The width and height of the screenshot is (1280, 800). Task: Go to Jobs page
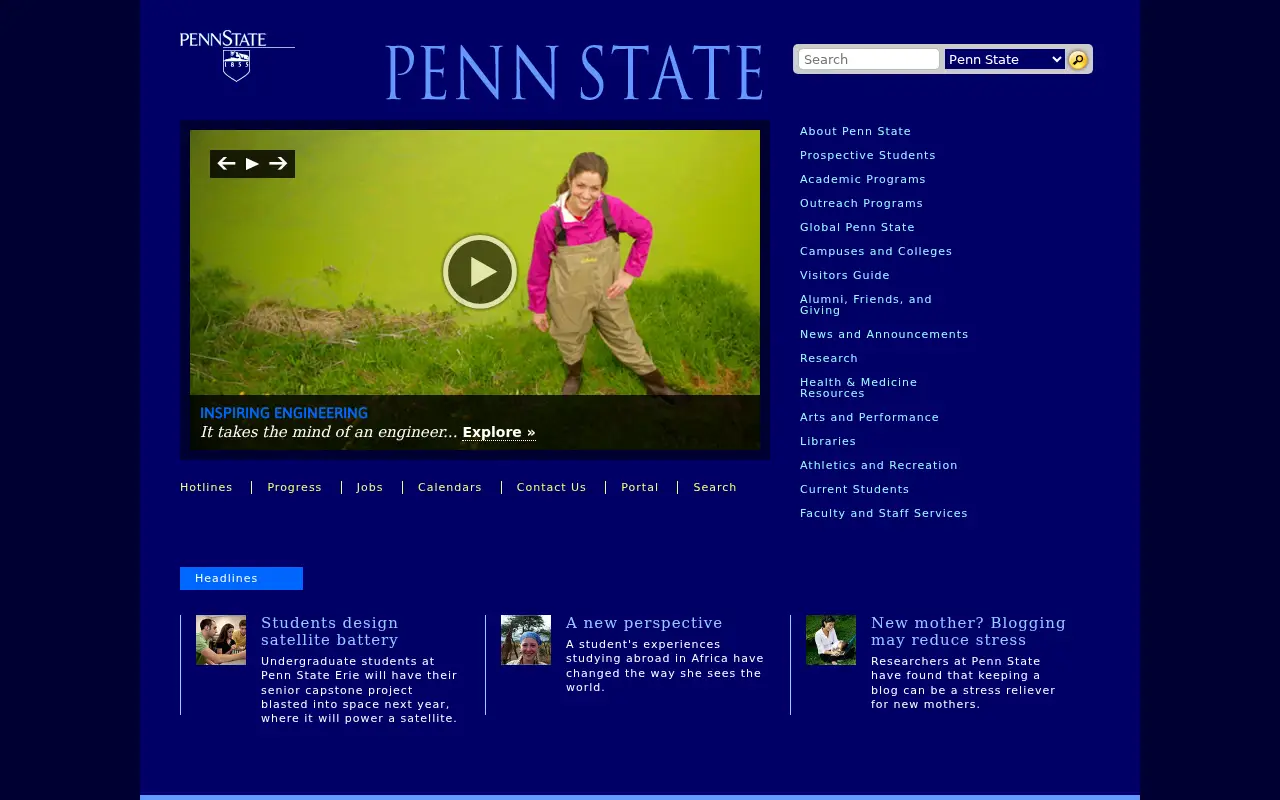(x=370, y=488)
